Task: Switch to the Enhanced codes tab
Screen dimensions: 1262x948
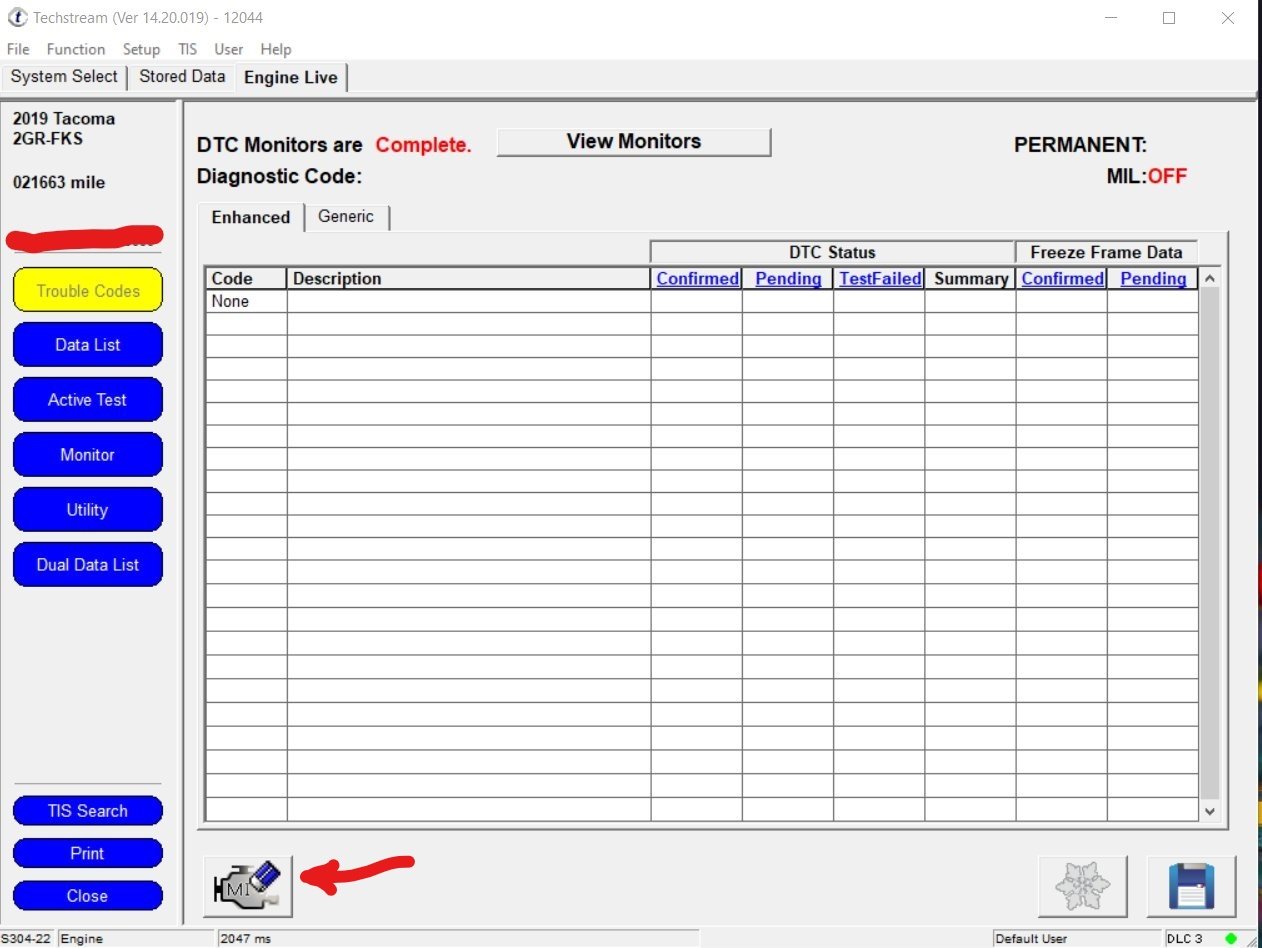Action: click(251, 217)
